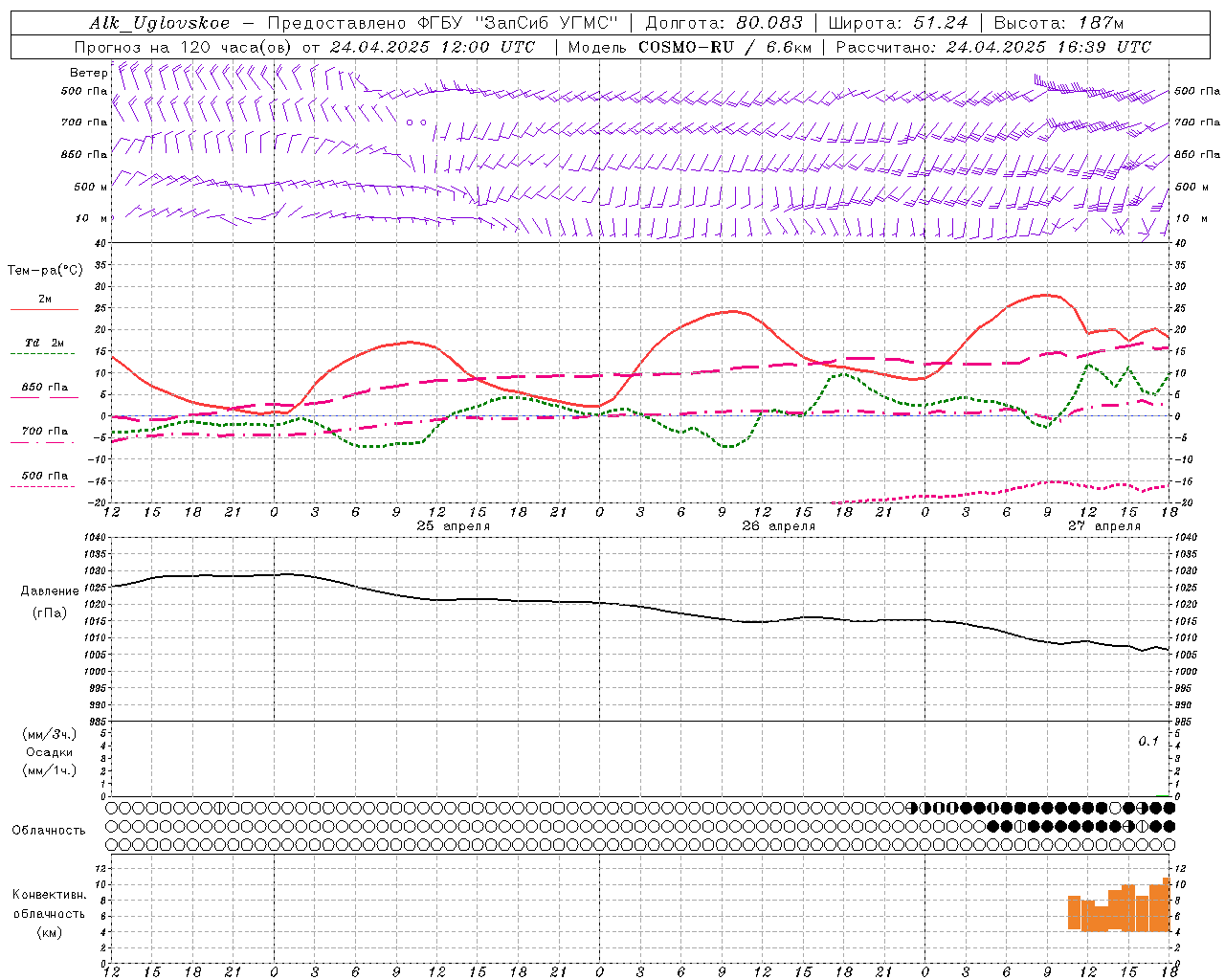Select the longitude value 80.083
Image resolution: width=1225 pixels, height=980 pixels.
769,23
